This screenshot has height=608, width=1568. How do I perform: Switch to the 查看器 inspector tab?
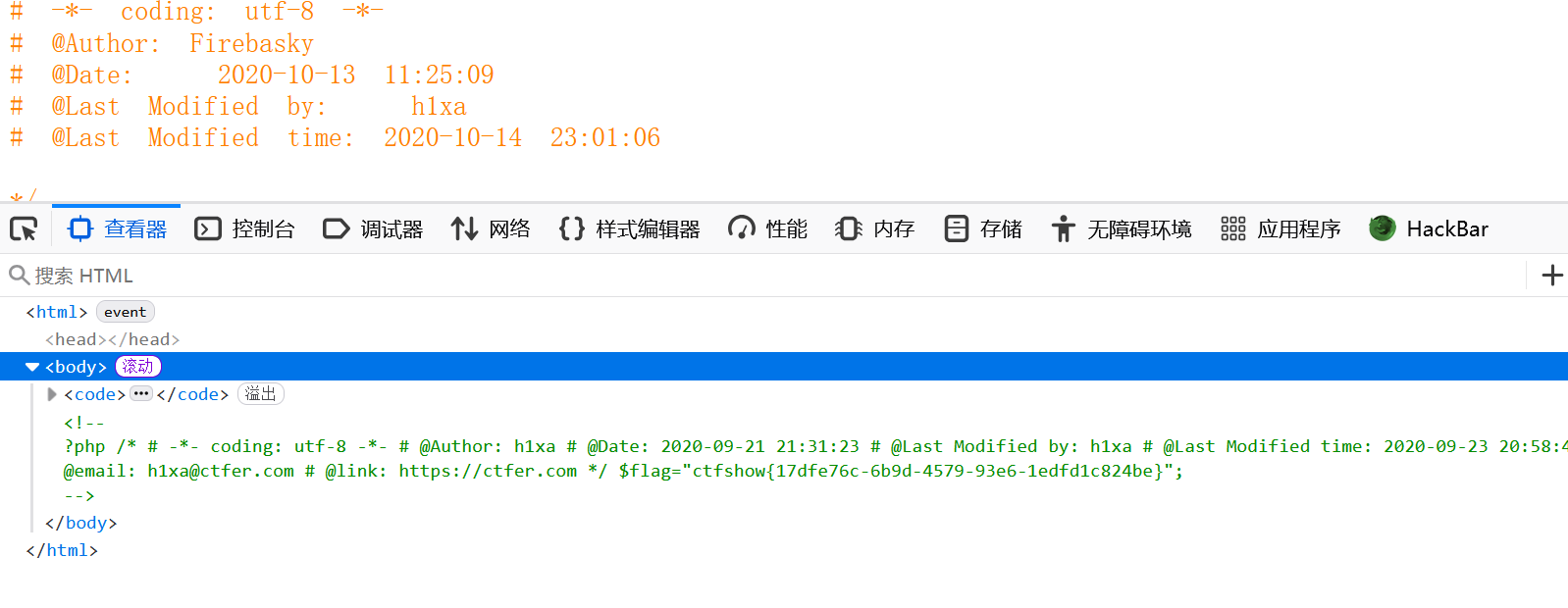click(116, 228)
